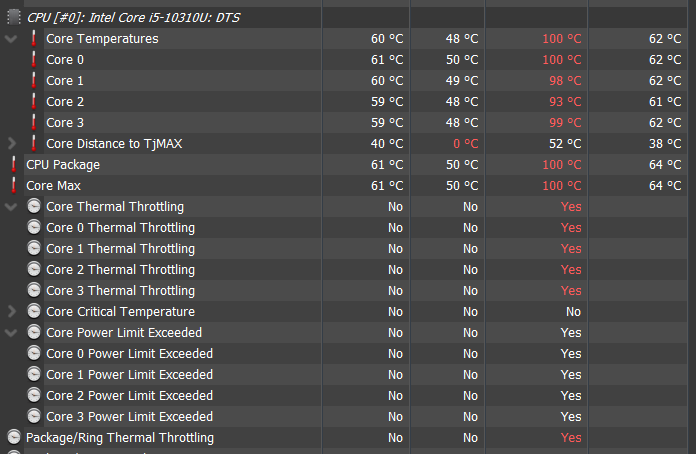Image resolution: width=696 pixels, height=454 pixels.
Task: Click the clock icon for Core 0 Power Limit Exceeded
Action: (x=34, y=353)
